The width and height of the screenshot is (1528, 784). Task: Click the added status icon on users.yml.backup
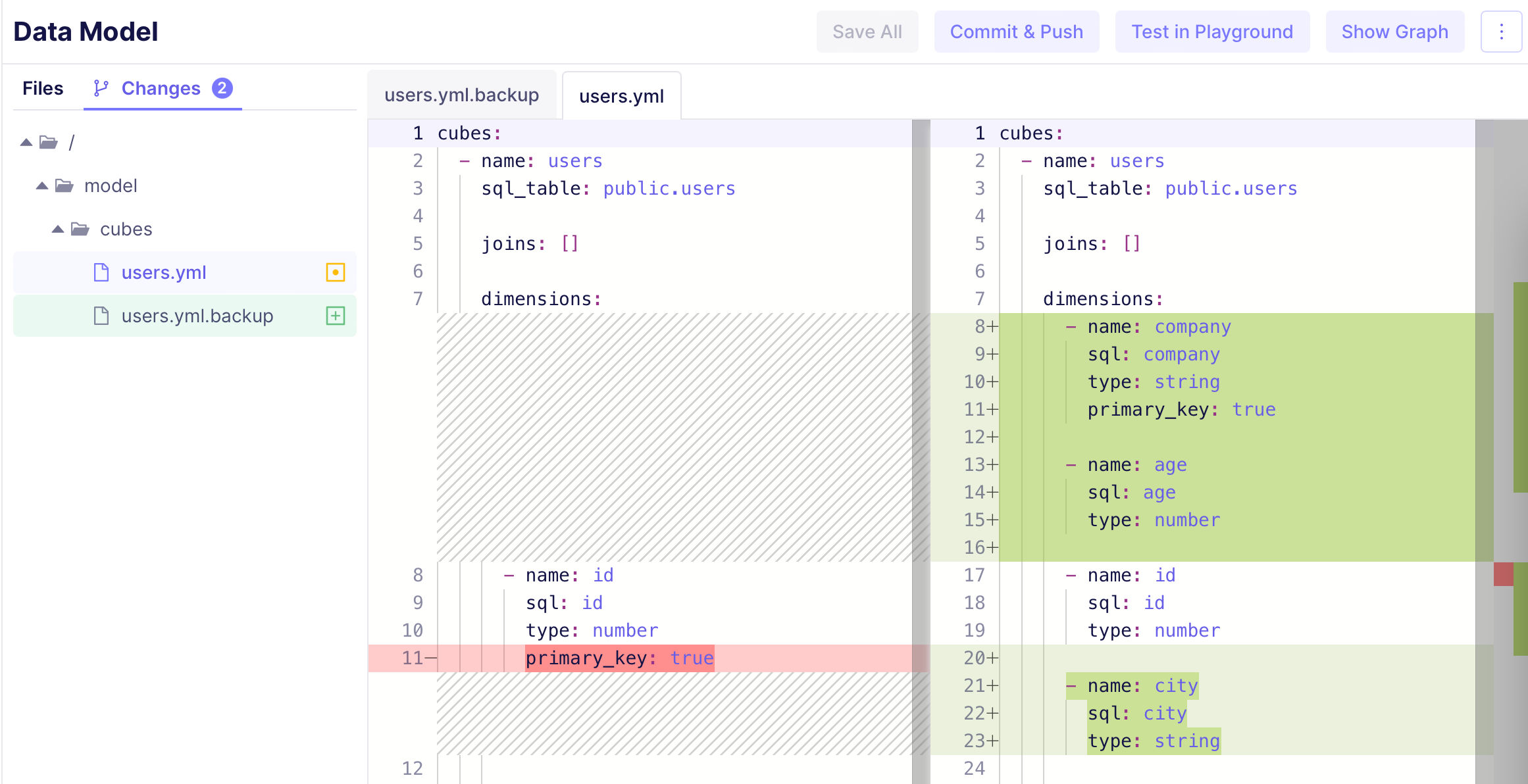(335, 316)
